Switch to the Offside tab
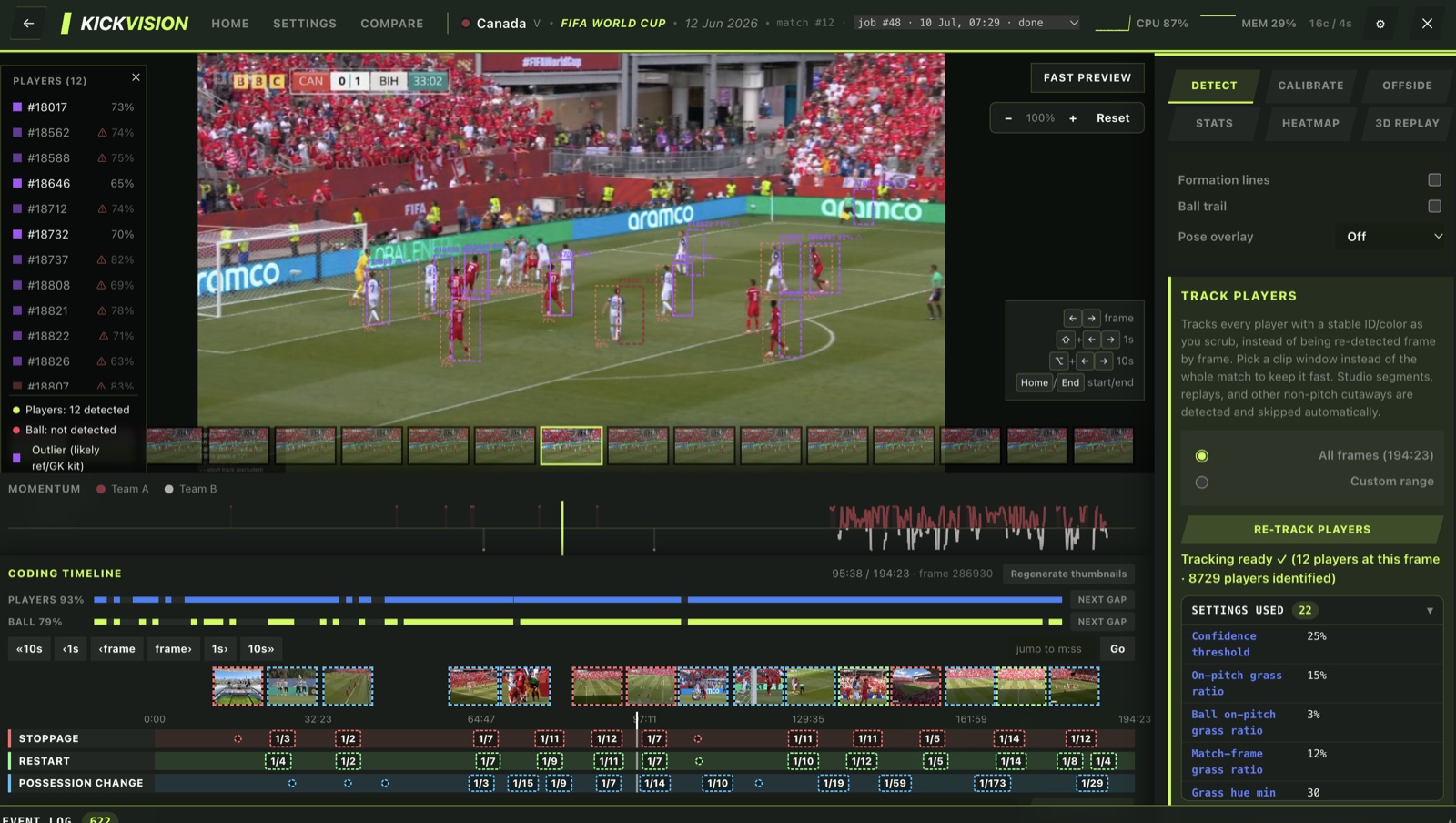The width and height of the screenshot is (1456, 823). tap(1407, 86)
